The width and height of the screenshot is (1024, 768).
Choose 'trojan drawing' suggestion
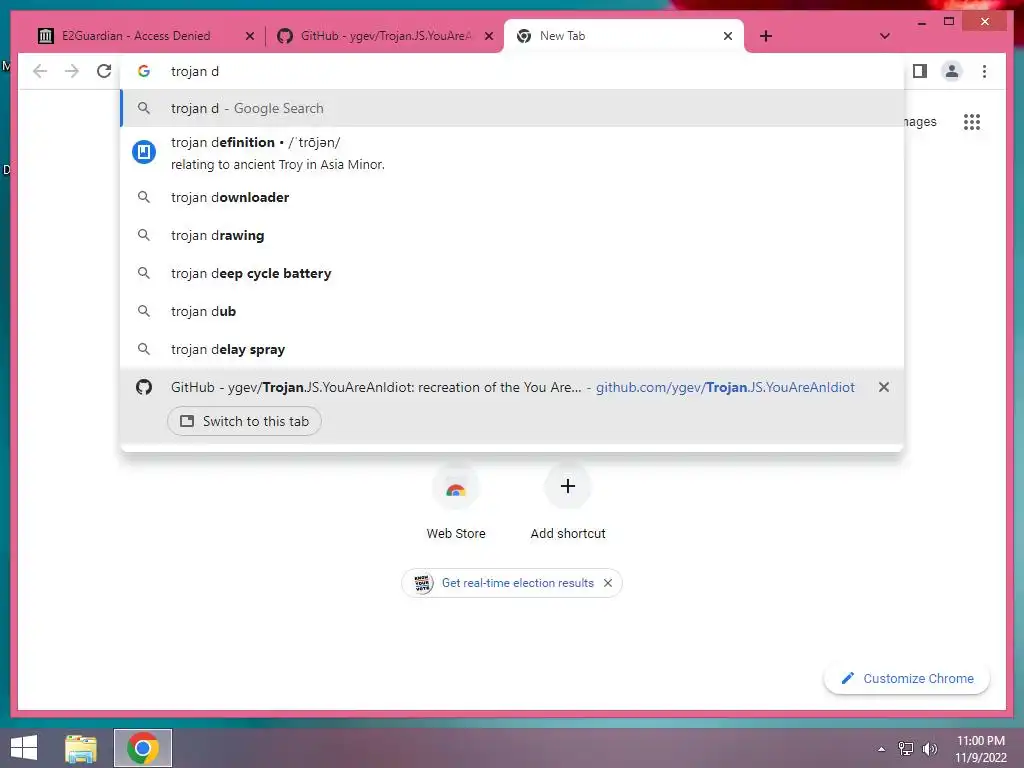click(512, 235)
